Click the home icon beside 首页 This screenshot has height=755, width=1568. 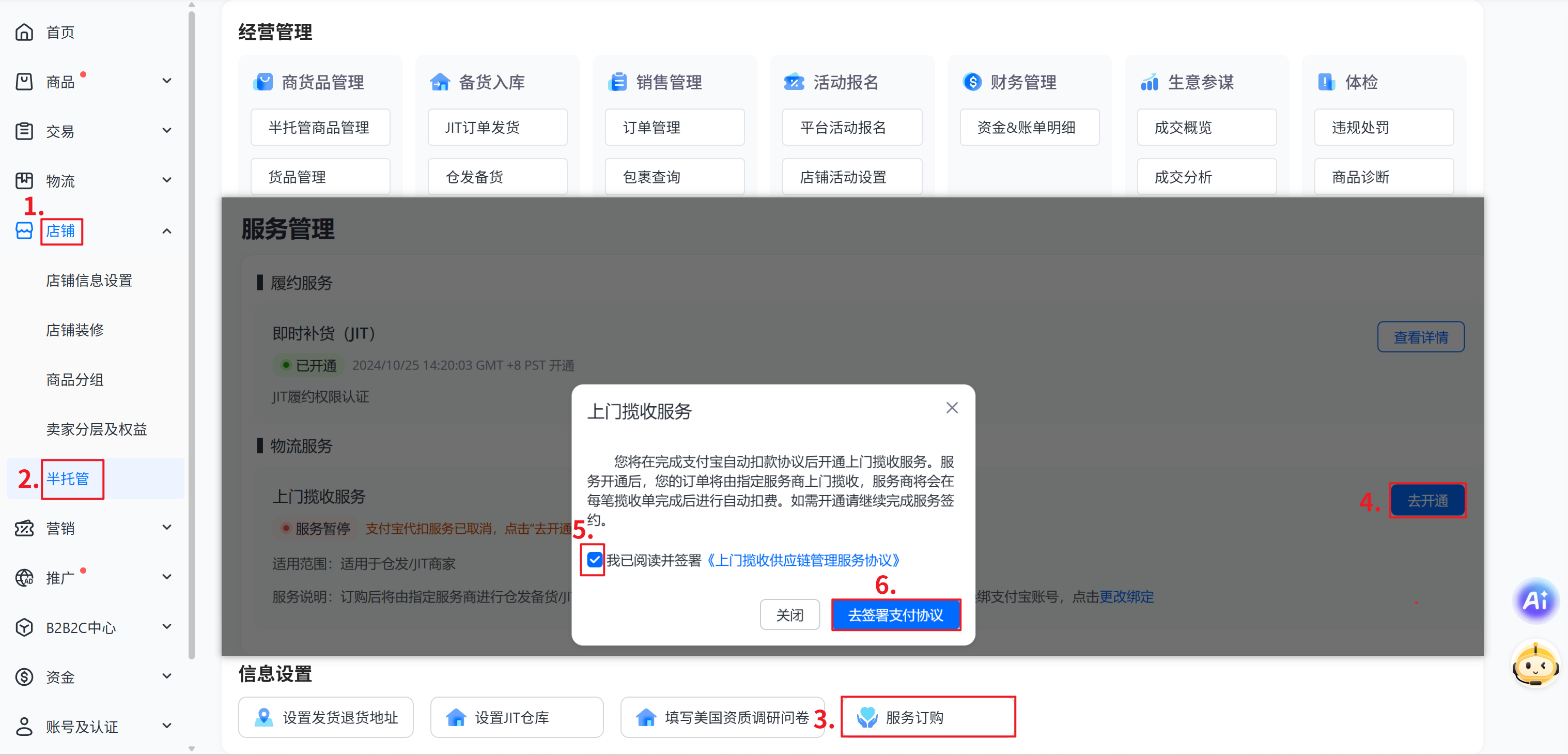24,32
